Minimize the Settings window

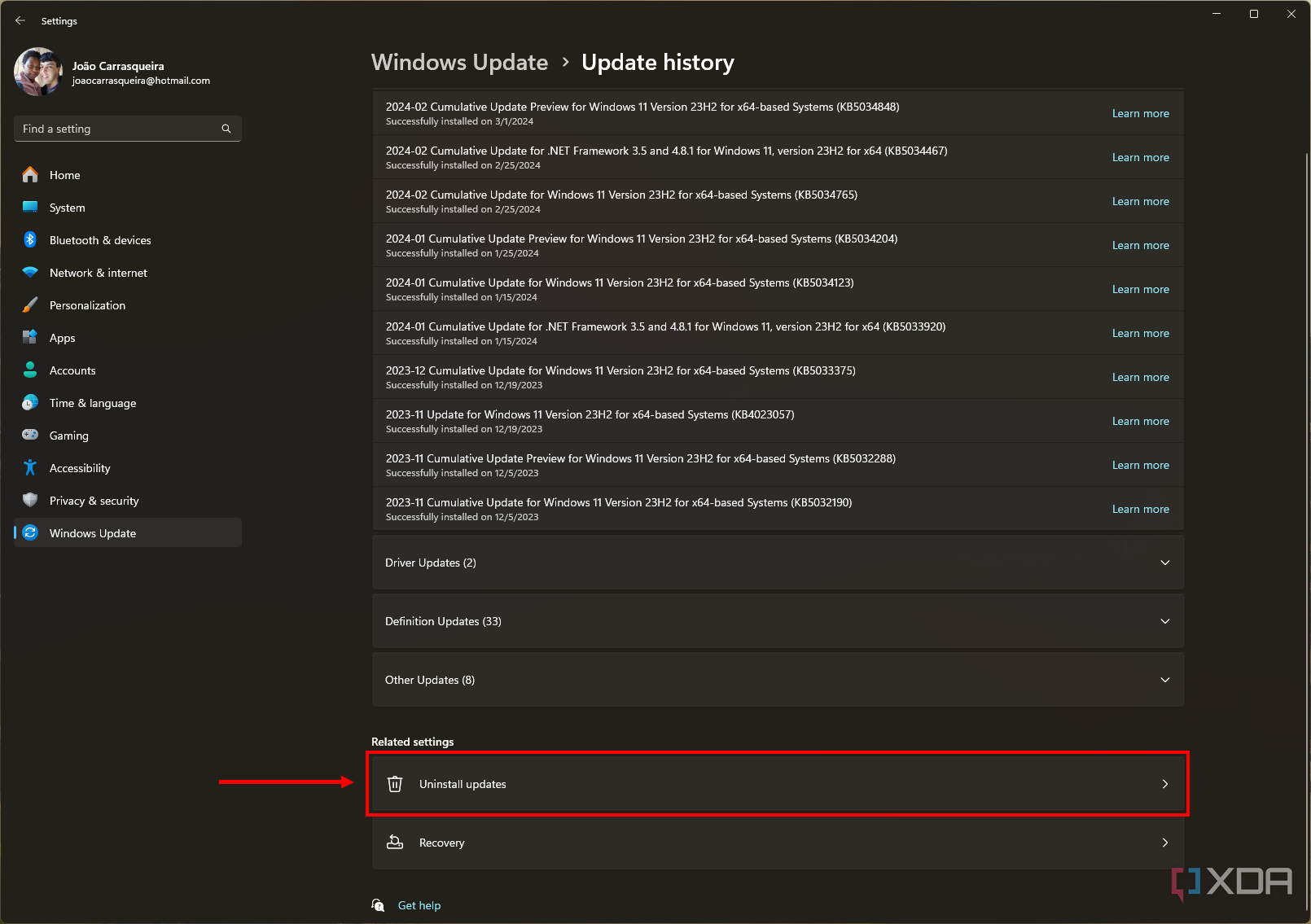pos(1217,14)
